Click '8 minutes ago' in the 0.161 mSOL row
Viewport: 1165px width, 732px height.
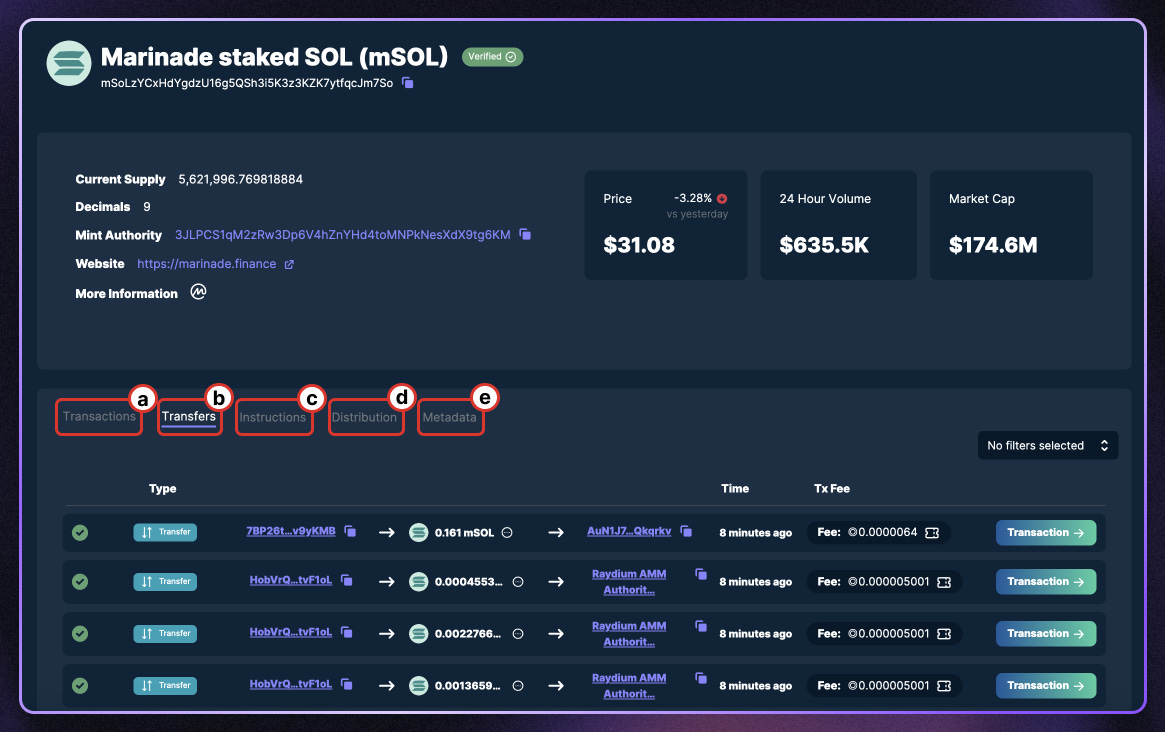pyautogui.click(x=756, y=533)
